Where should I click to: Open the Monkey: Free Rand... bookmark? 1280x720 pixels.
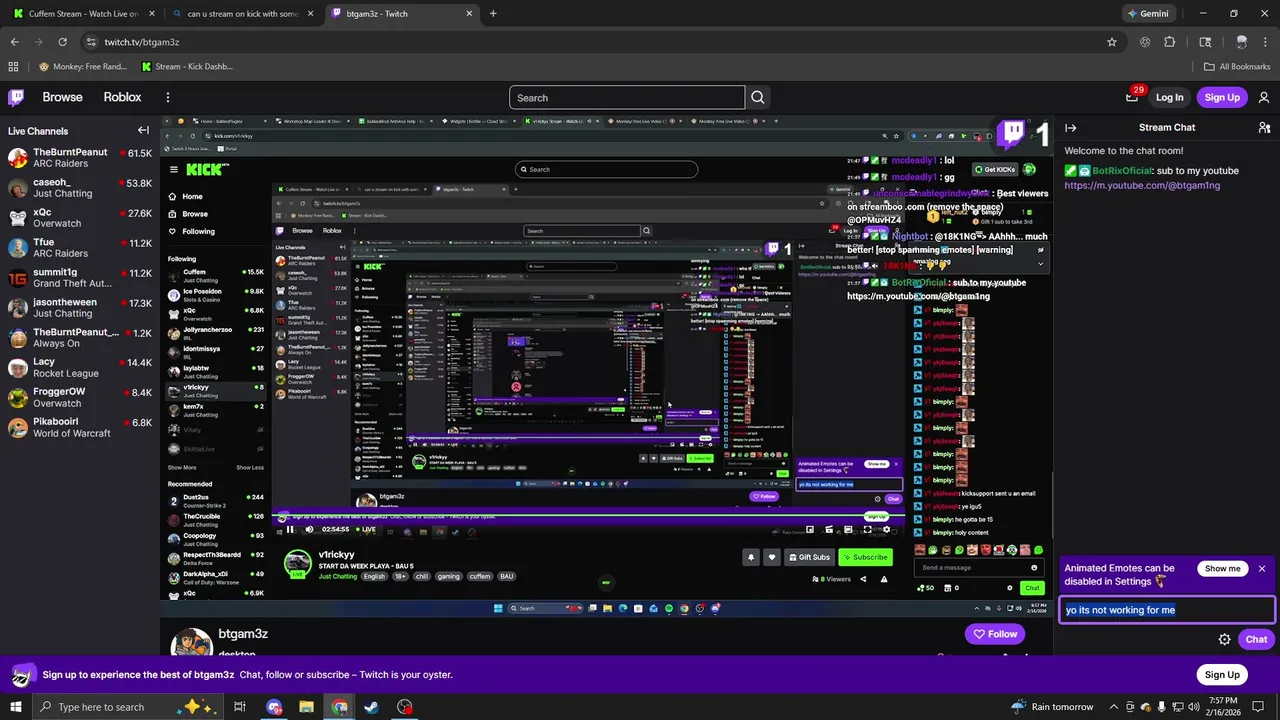(83, 67)
